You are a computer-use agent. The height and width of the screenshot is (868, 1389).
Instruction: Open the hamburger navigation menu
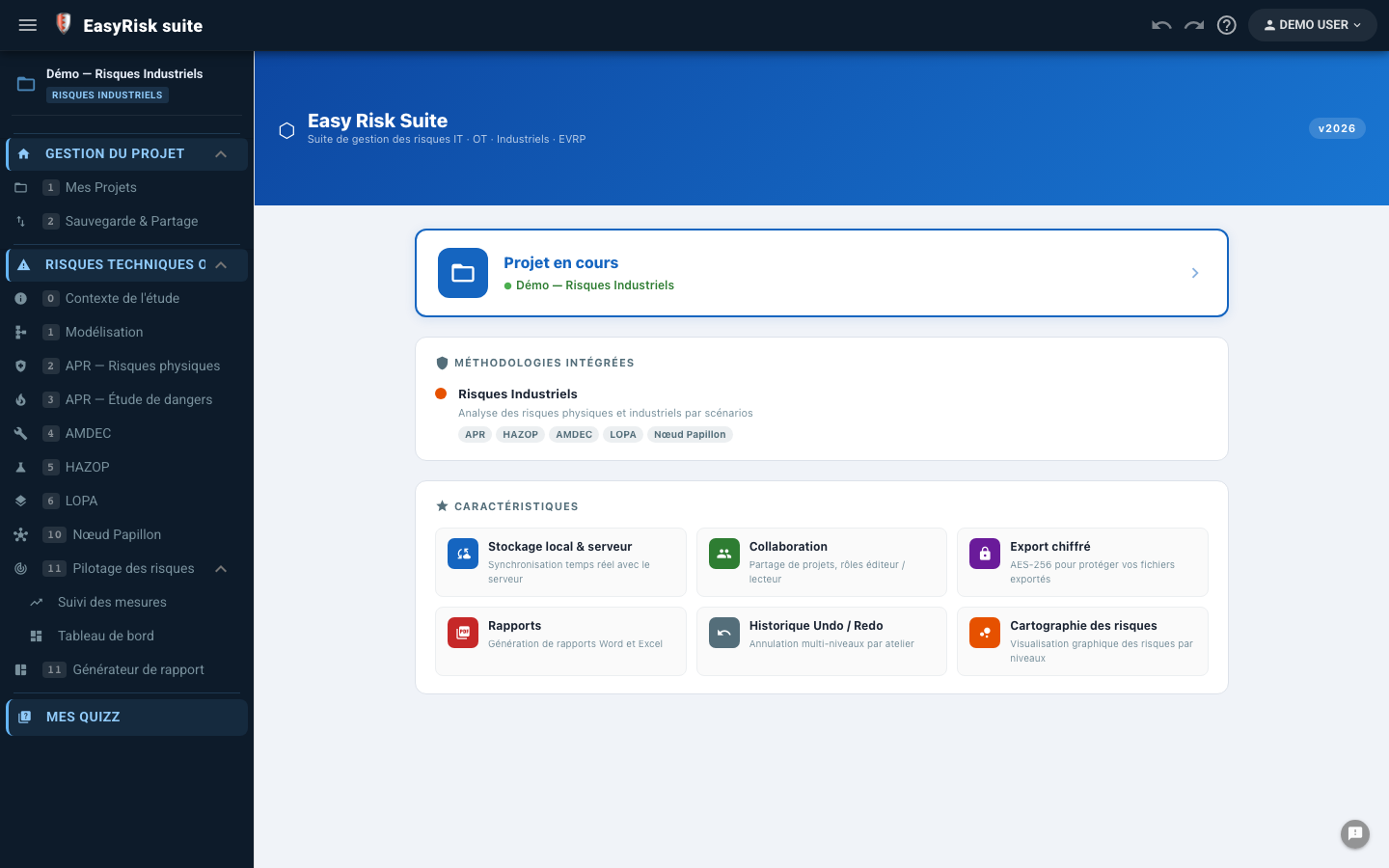tap(28, 25)
